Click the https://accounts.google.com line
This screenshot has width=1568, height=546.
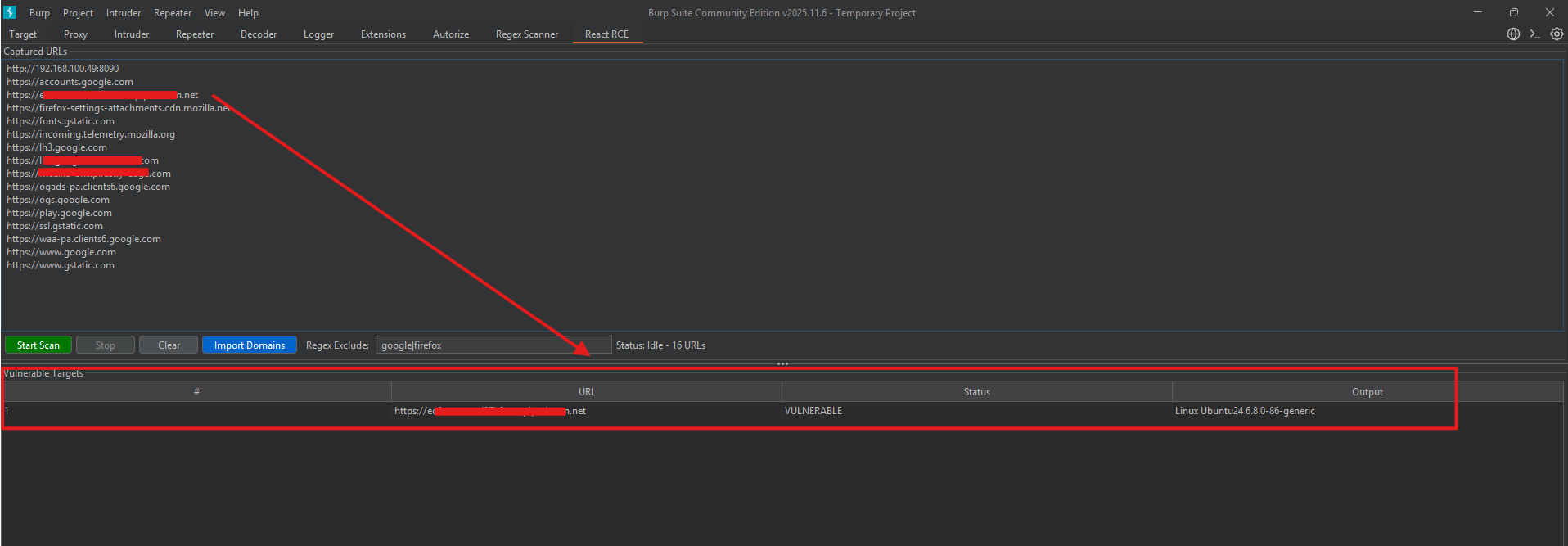pyautogui.click(x=70, y=82)
